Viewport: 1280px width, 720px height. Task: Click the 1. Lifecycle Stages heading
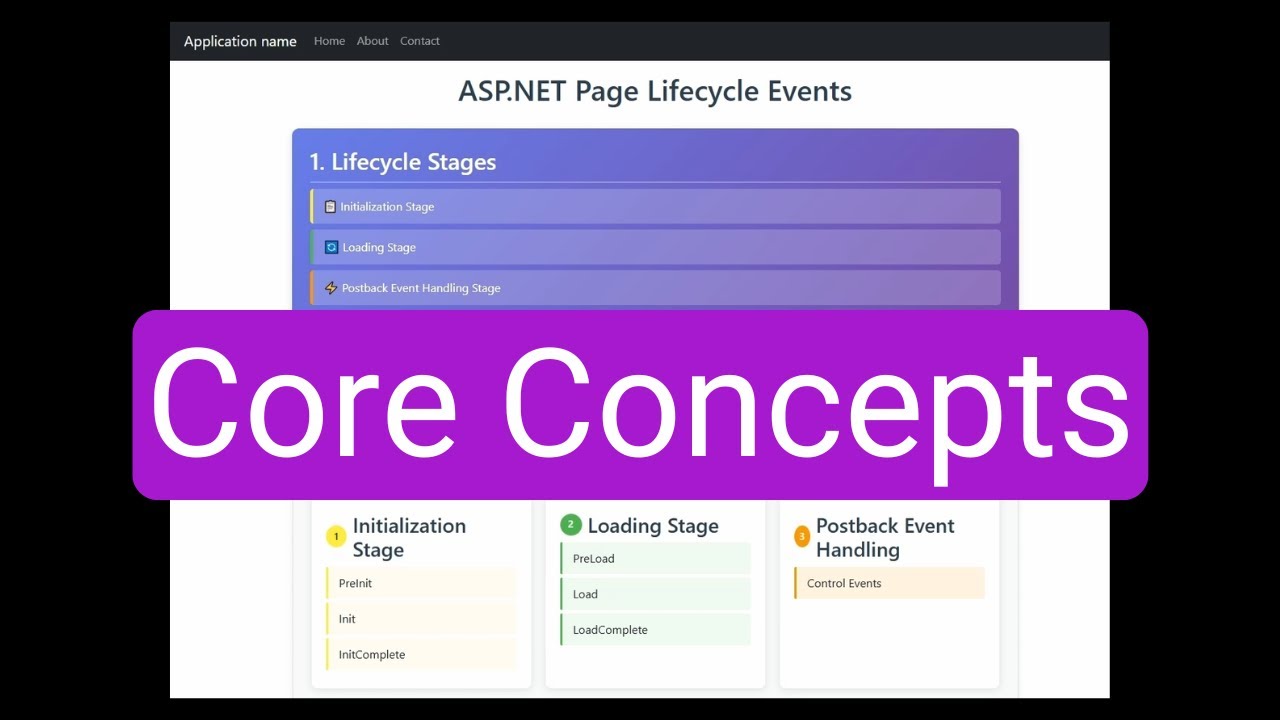(x=403, y=162)
